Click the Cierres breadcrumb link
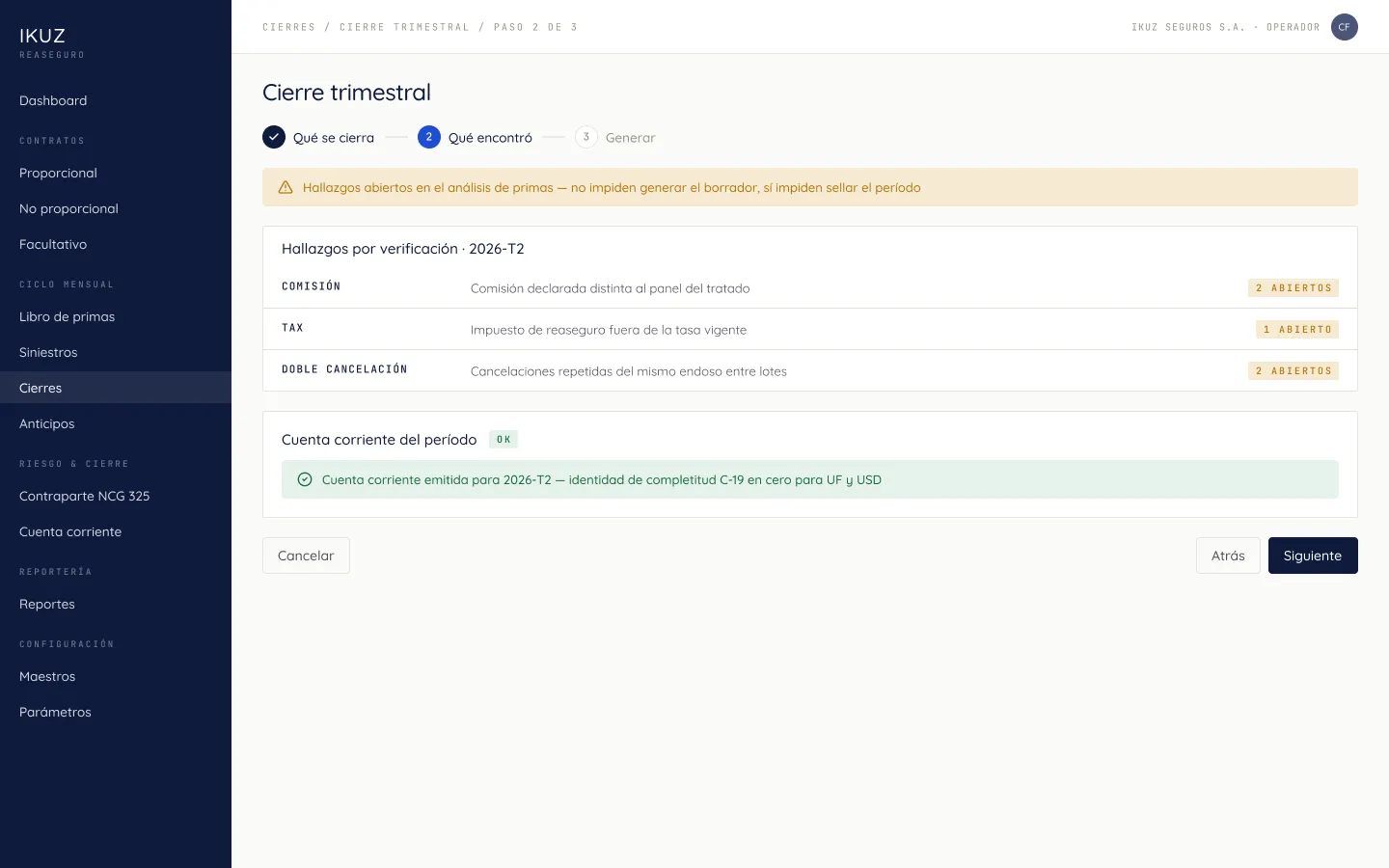Screen dimensions: 1389x868 pos(289,27)
